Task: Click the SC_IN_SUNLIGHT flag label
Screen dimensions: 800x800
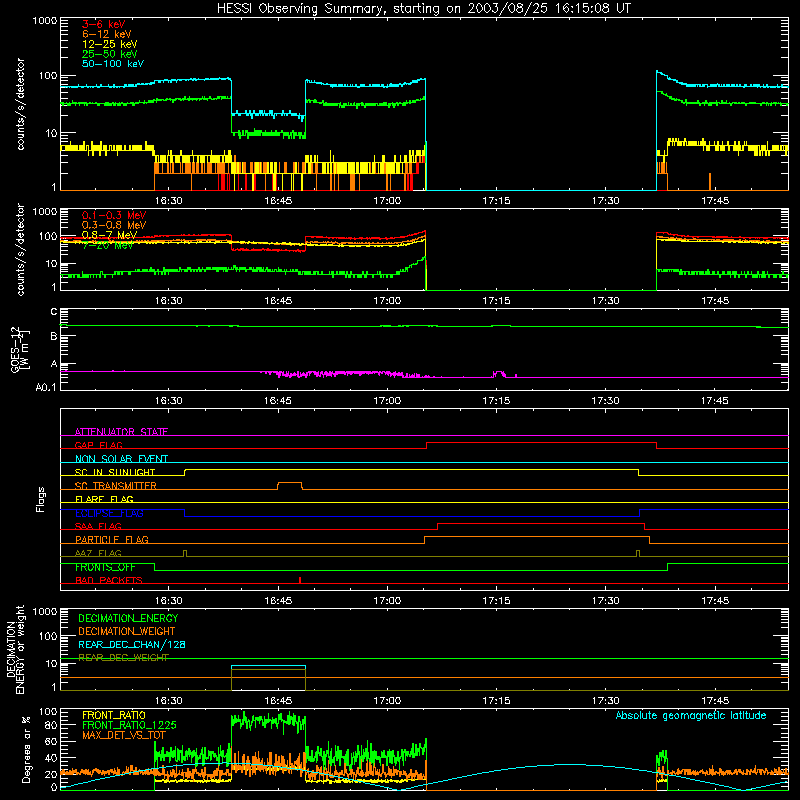Action: coord(115,472)
